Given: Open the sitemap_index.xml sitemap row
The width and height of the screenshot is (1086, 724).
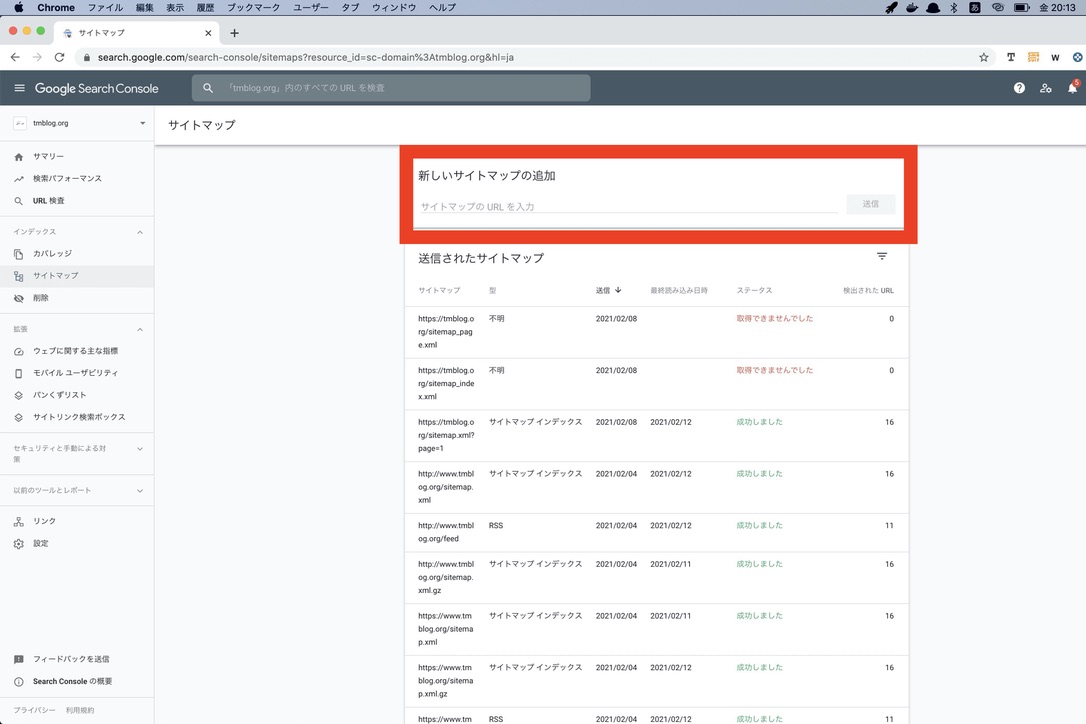Looking at the screenshot, I should click(656, 384).
